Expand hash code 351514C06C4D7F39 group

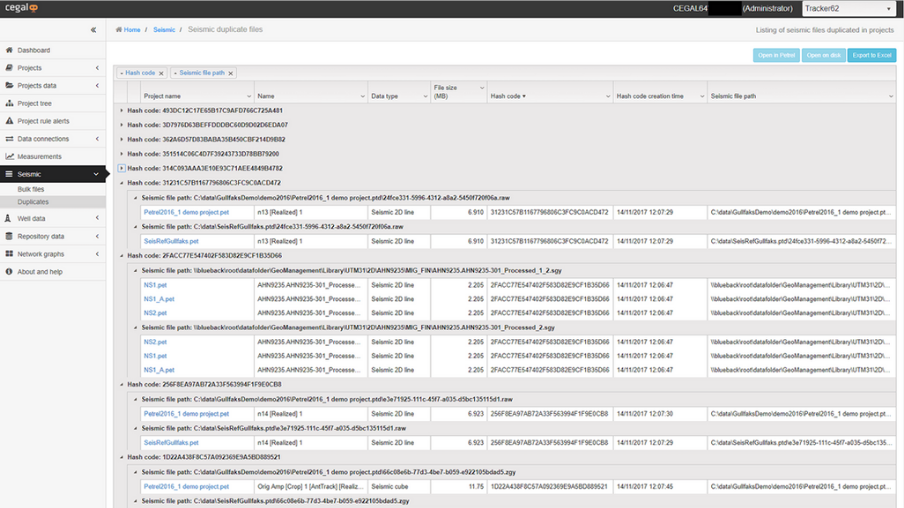coord(122,154)
